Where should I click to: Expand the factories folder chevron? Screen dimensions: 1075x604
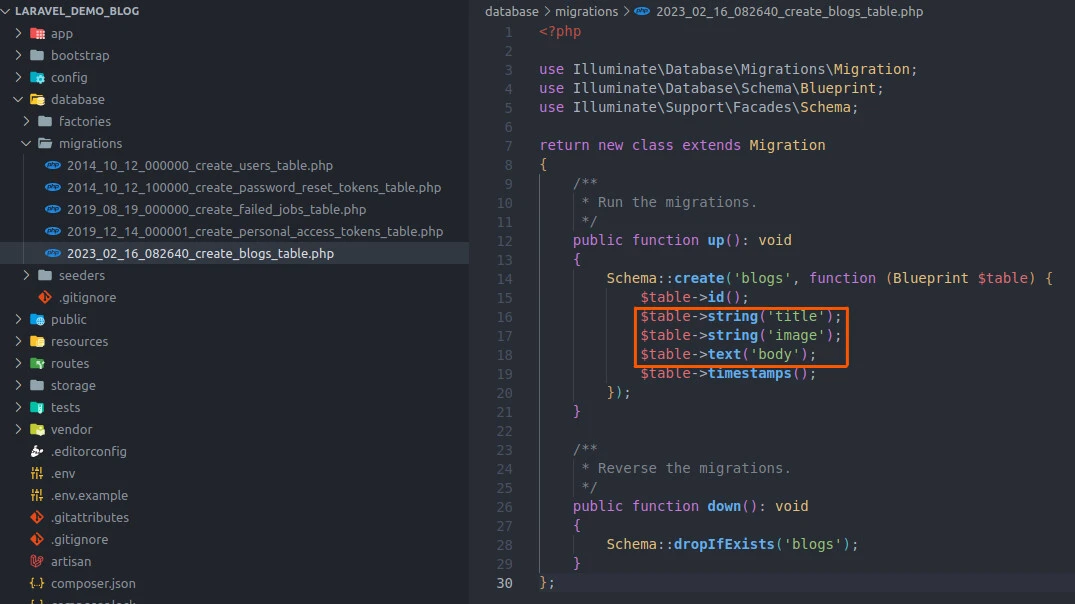click(27, 122)
